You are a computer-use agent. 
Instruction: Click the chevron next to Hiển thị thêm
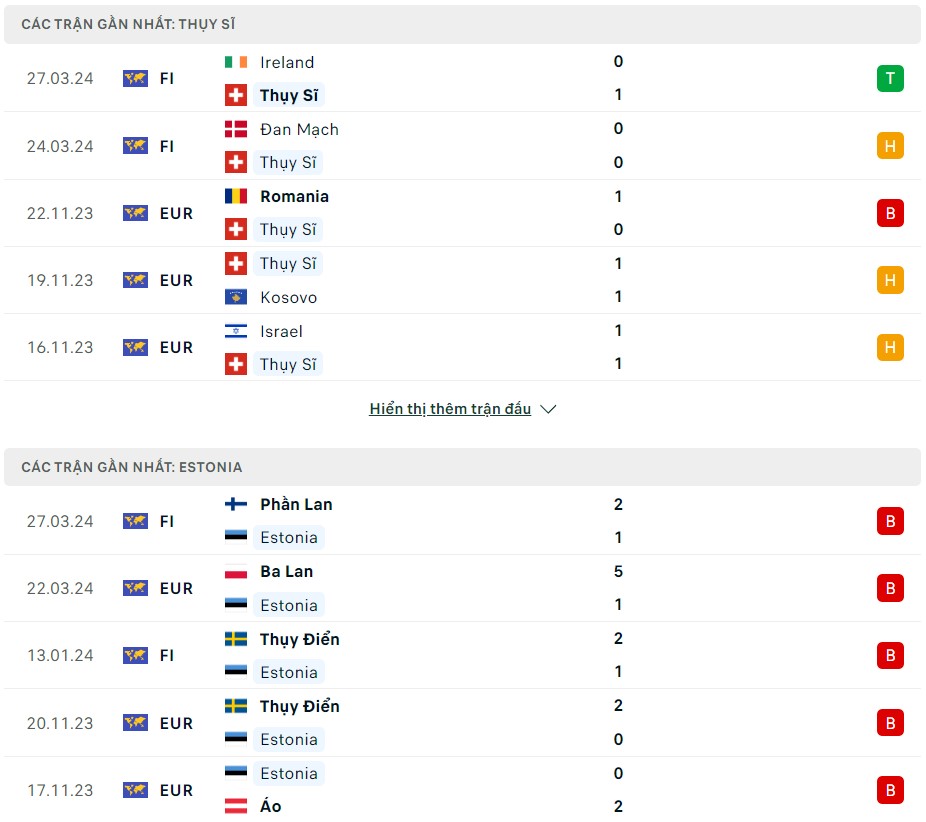click(548, 409)
